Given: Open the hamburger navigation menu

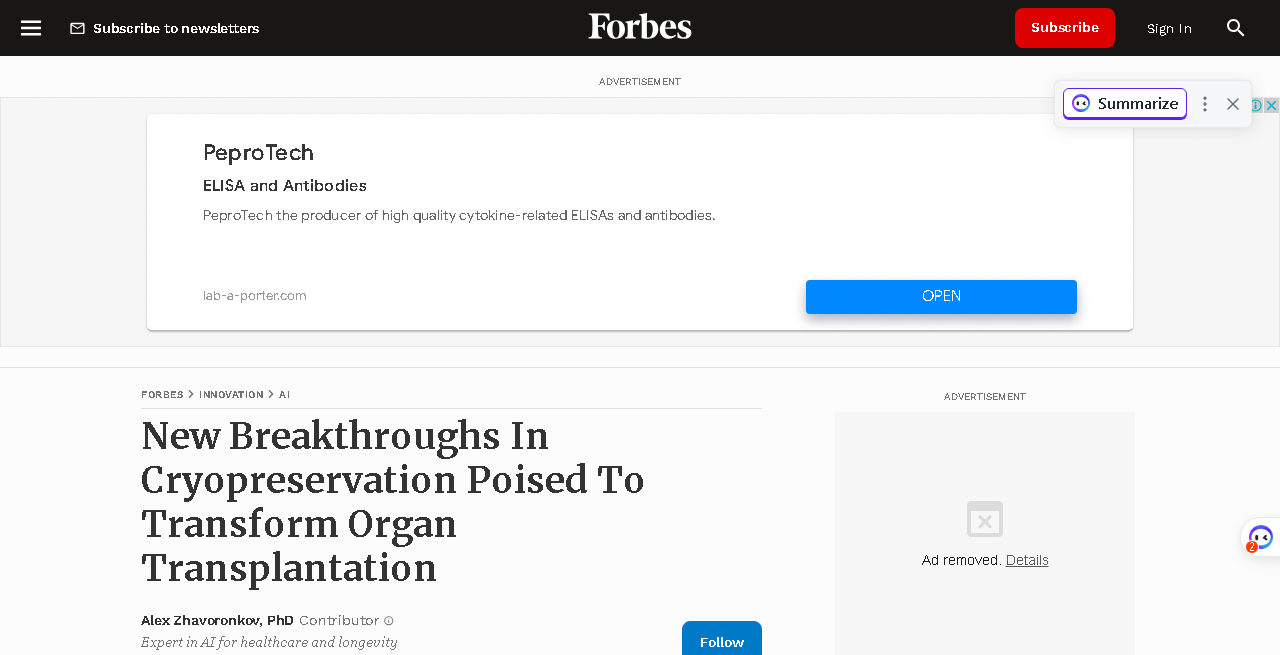Looking at the screenshot, I should pyautogui.click(x=31, y=28).
